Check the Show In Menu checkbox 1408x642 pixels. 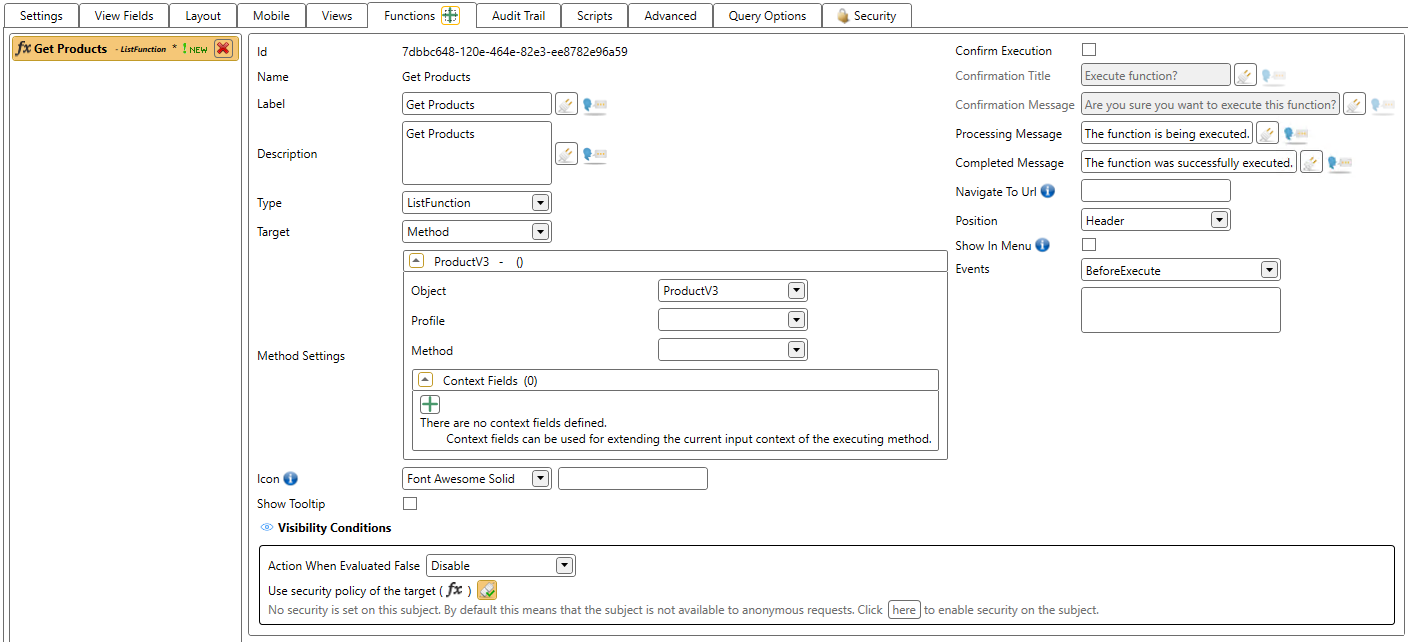[x=1089, y=245]
